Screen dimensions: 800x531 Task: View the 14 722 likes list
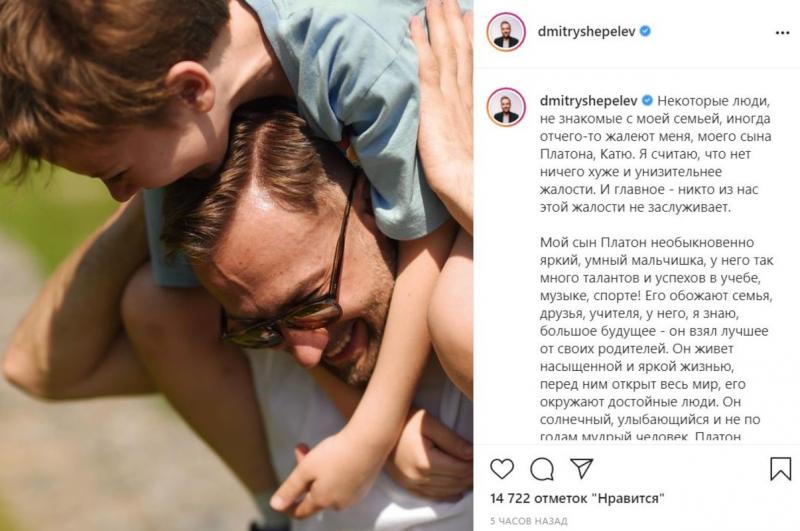[x=578, y=498]
